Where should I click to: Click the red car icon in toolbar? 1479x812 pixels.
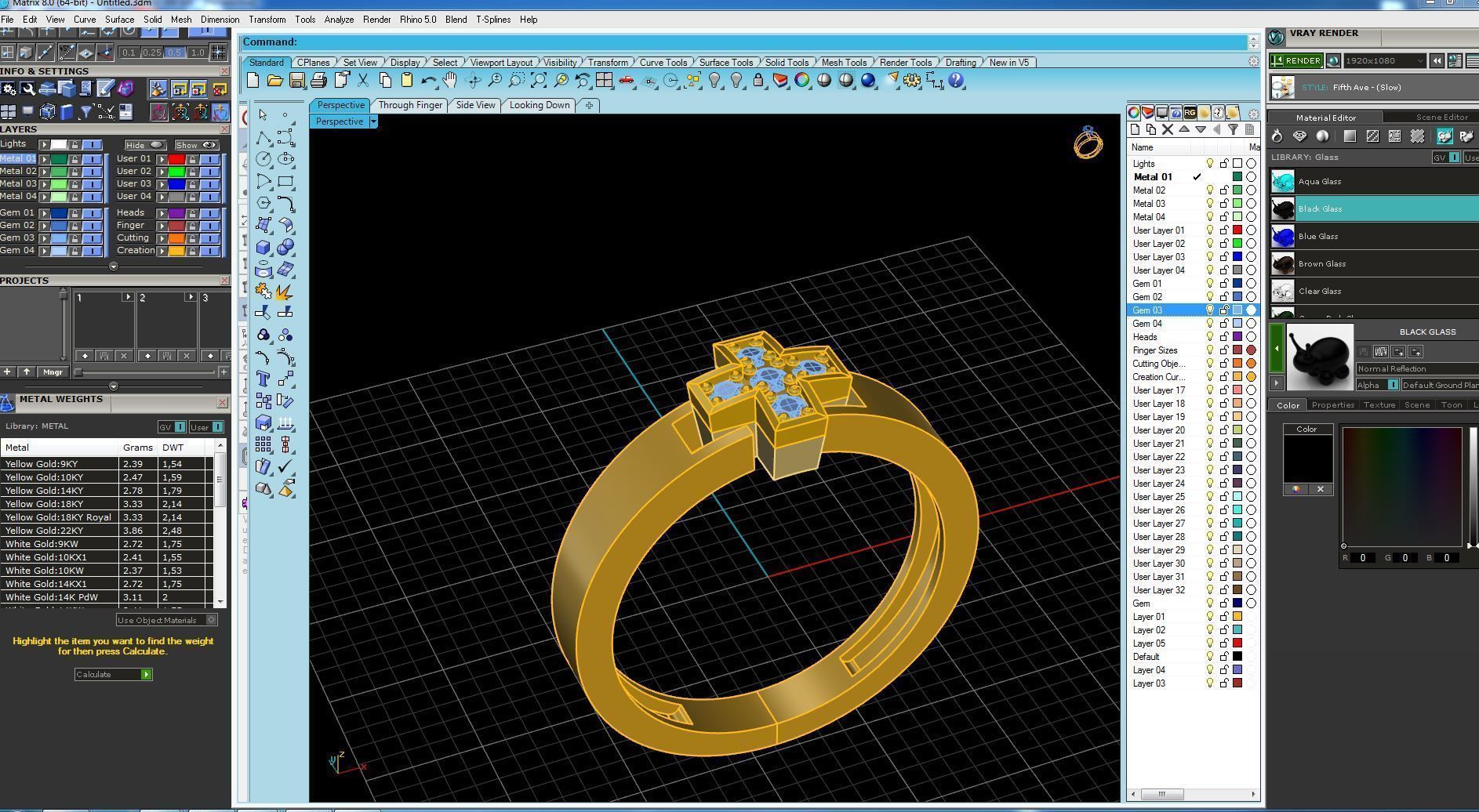(626, 80)
